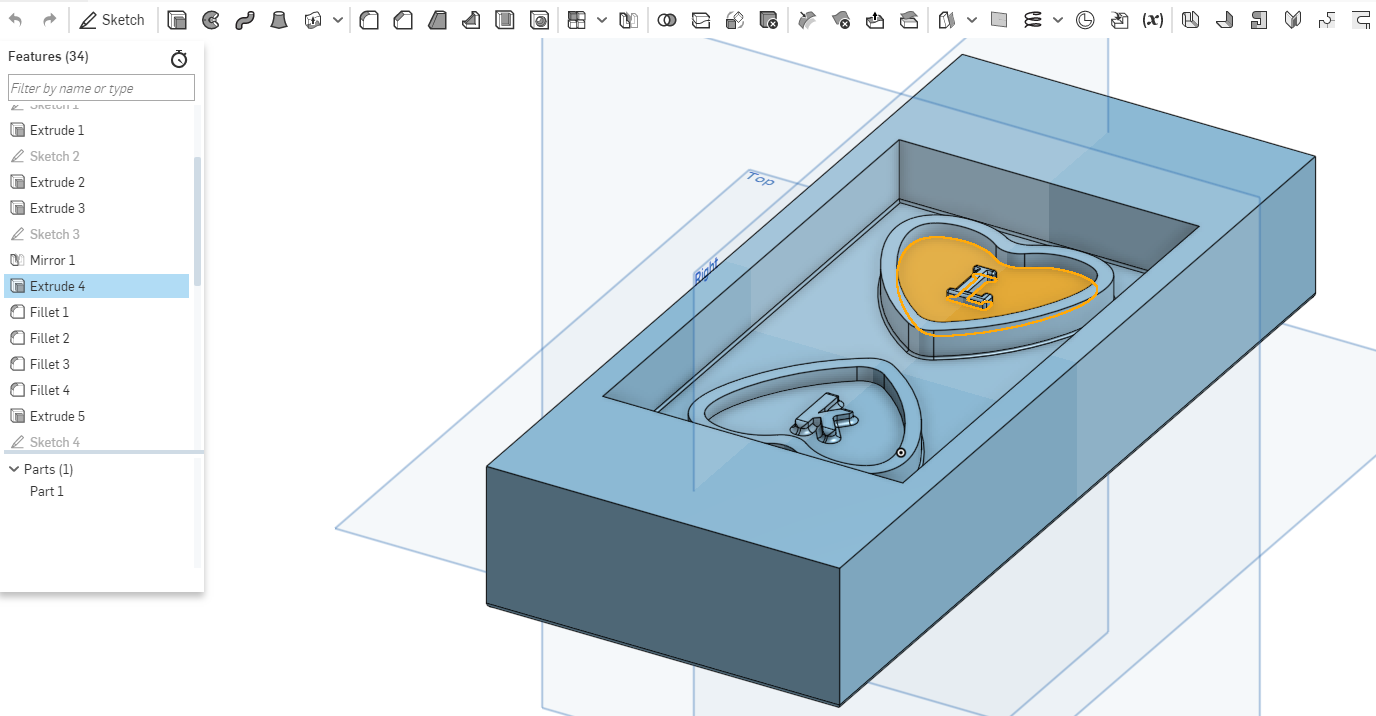This screenshot has height=716, width=1376.
Task: Open the surface tools dropdown arrow
Action: [x=971, y=19]
